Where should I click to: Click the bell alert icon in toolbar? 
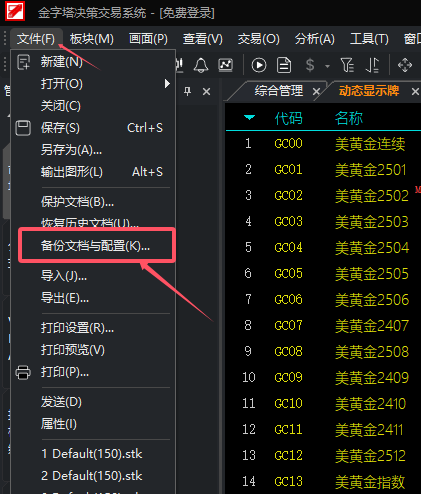pyautogui.click(x=201, y=65)
